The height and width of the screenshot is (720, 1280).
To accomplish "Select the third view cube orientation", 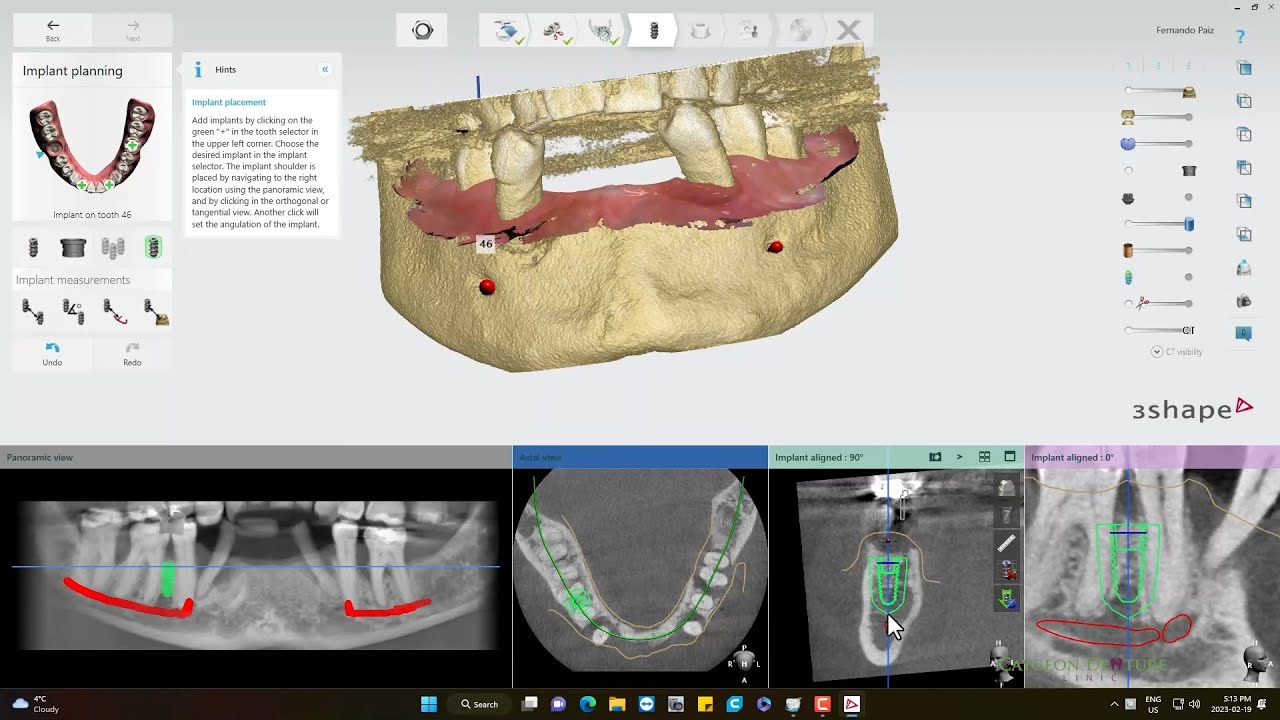I will (1244, 134).
